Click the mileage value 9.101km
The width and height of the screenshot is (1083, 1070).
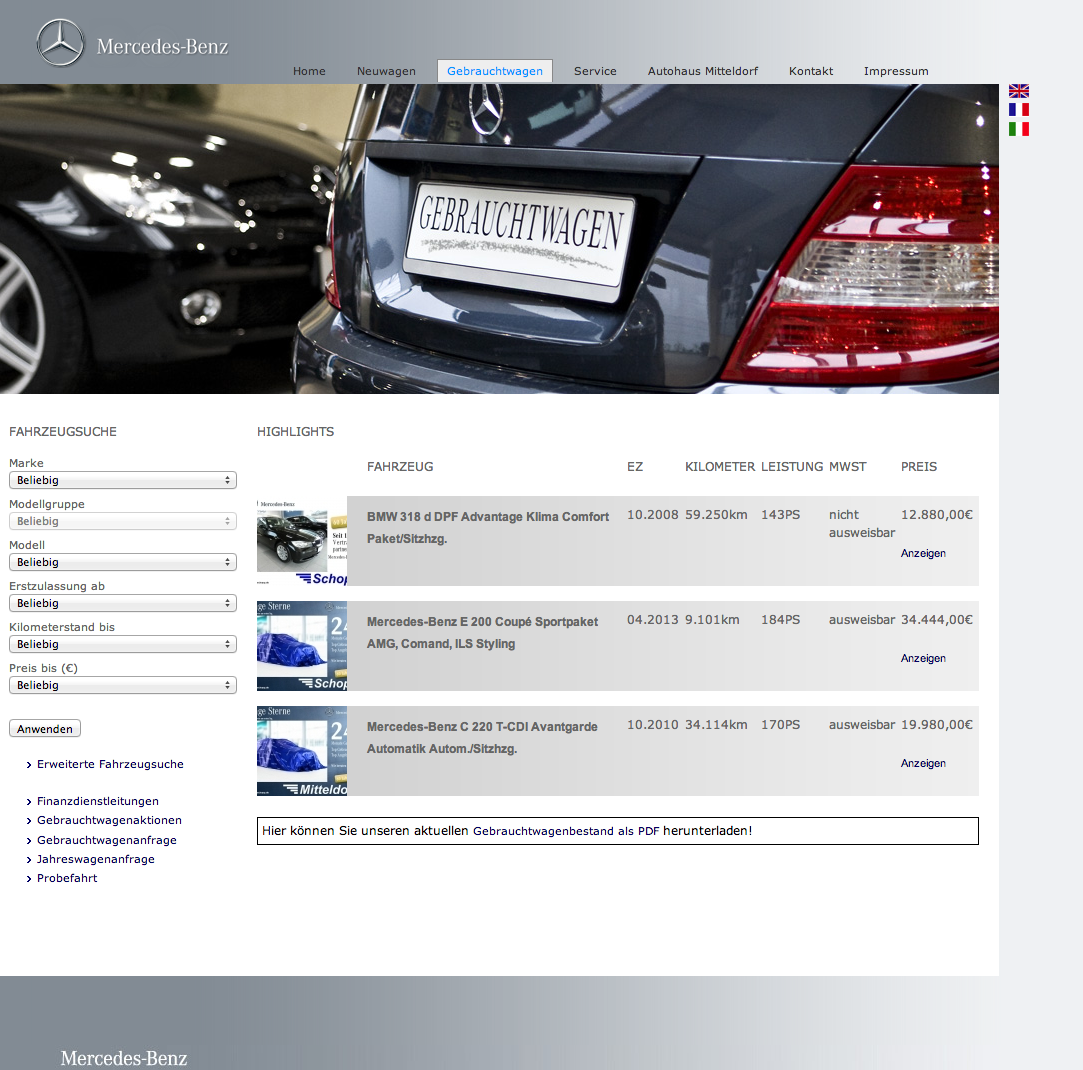click(712, 620)
